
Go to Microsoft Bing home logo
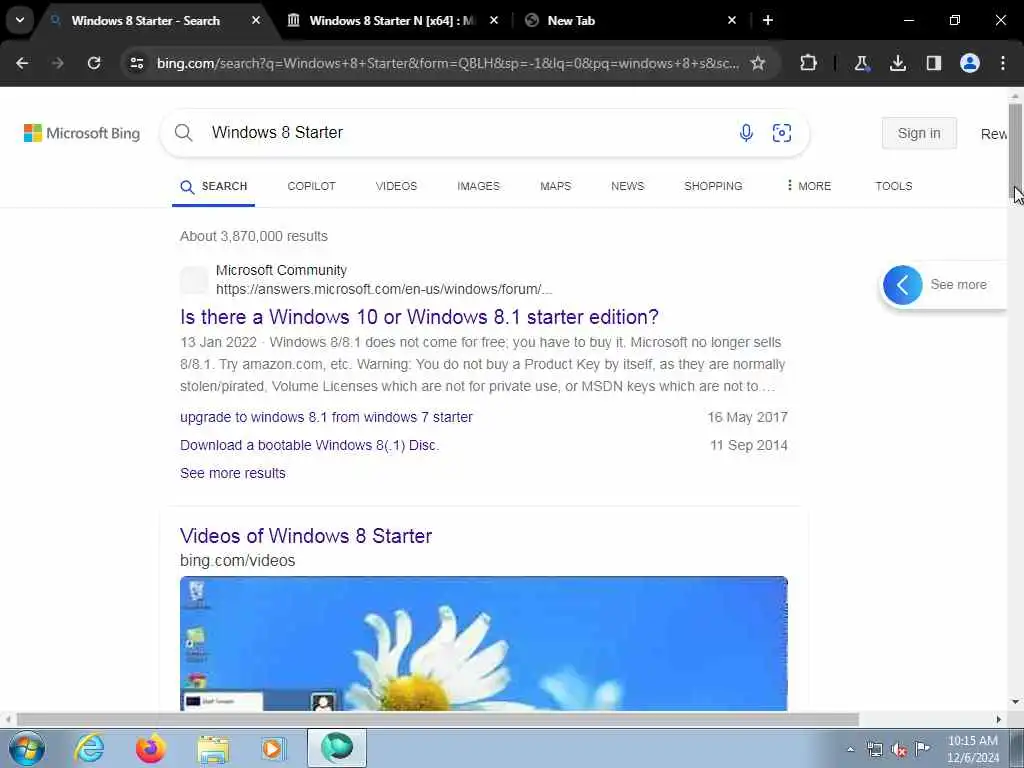(82, 133)
